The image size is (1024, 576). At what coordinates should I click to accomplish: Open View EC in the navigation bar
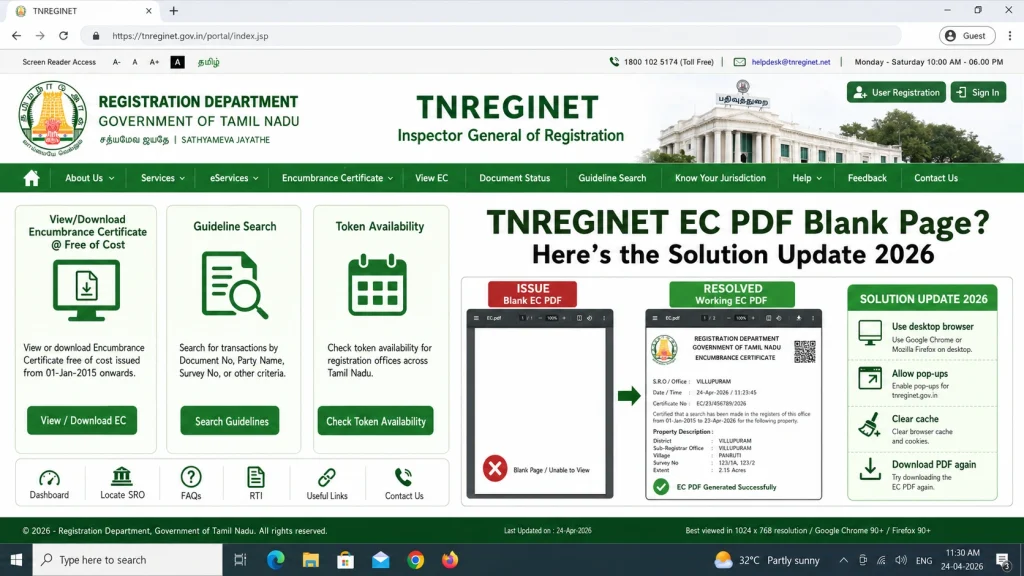(x=432, y=178)
